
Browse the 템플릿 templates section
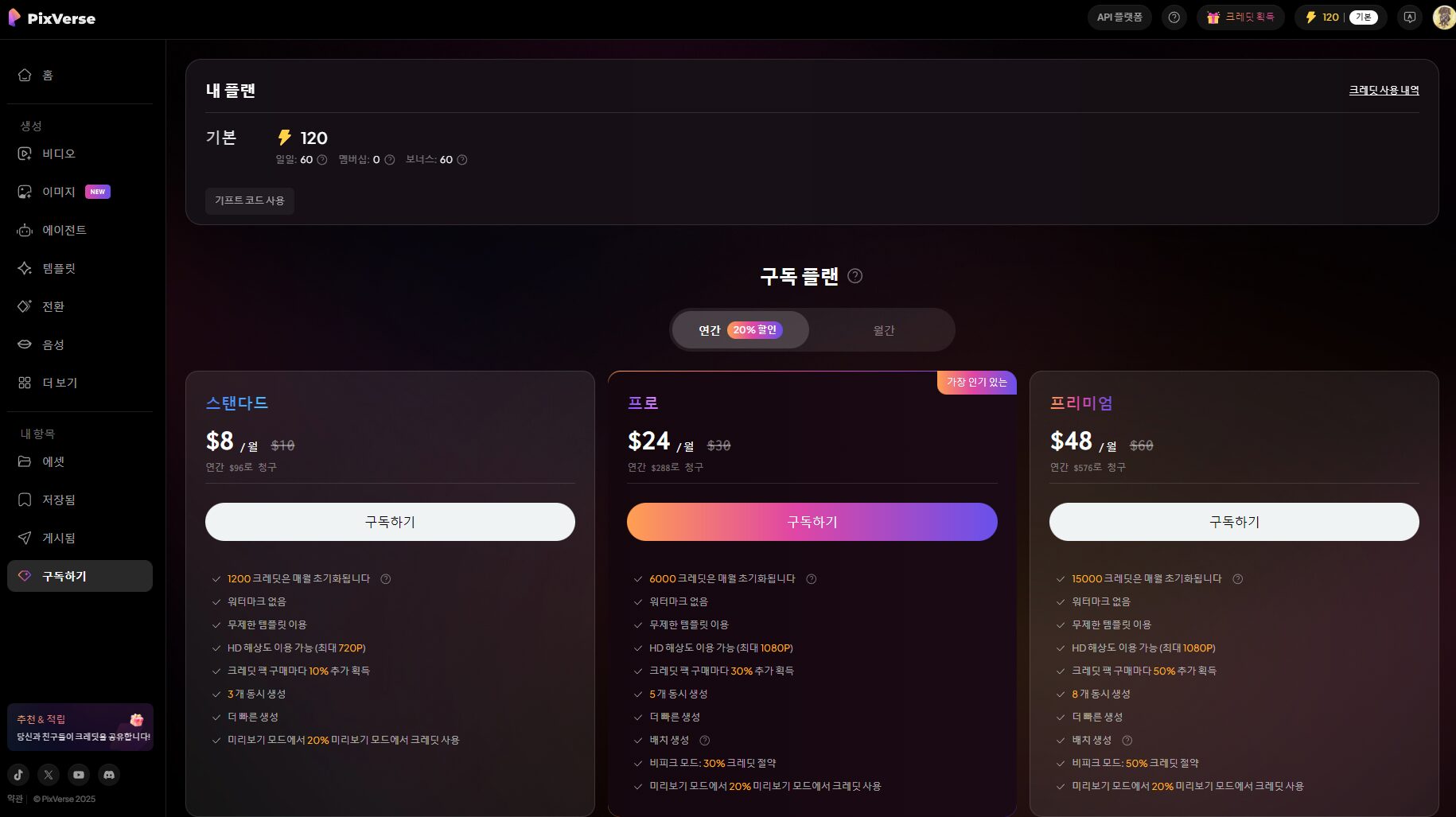(x=58, y=268)
